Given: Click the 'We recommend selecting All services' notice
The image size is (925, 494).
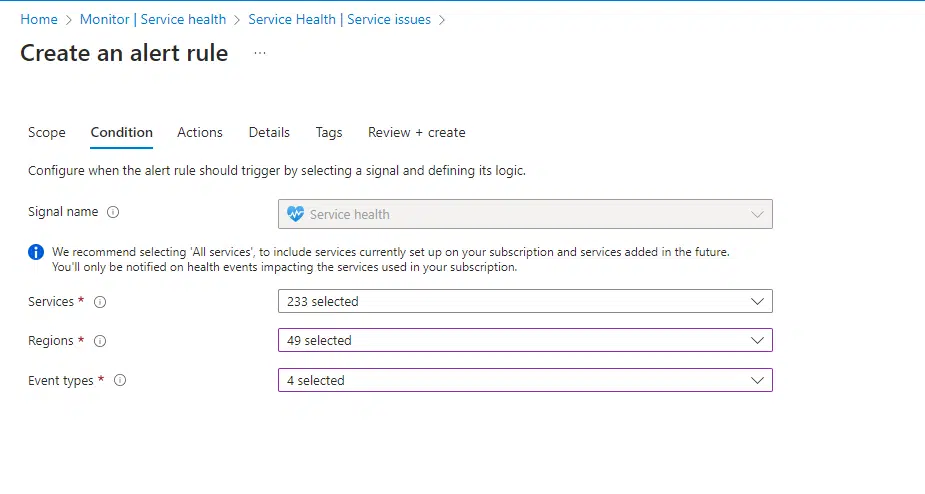Looking at the screenshot, I should click(x=391, y=259).
